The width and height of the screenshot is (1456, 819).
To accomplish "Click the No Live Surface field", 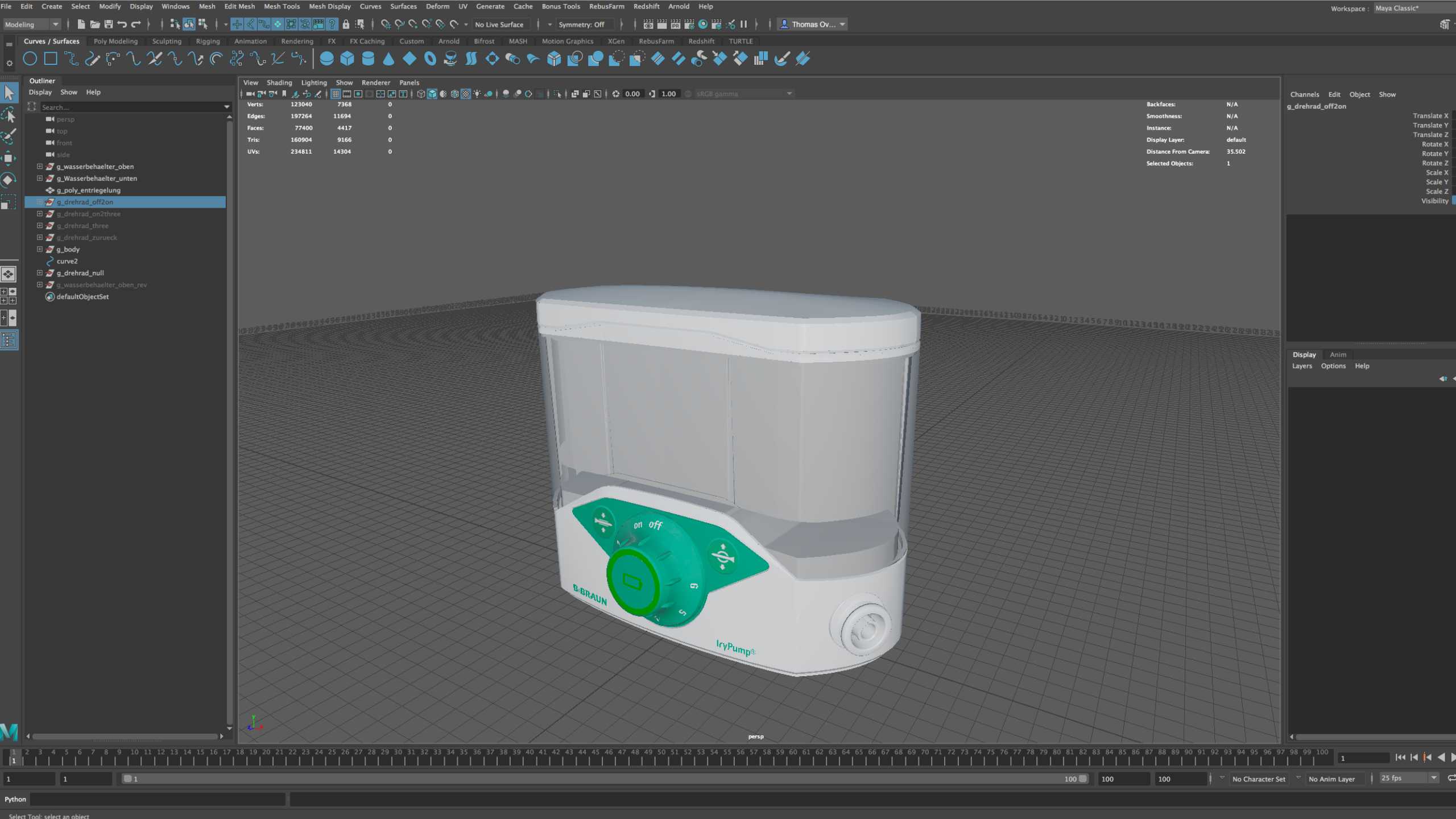I will coord(501,24).
